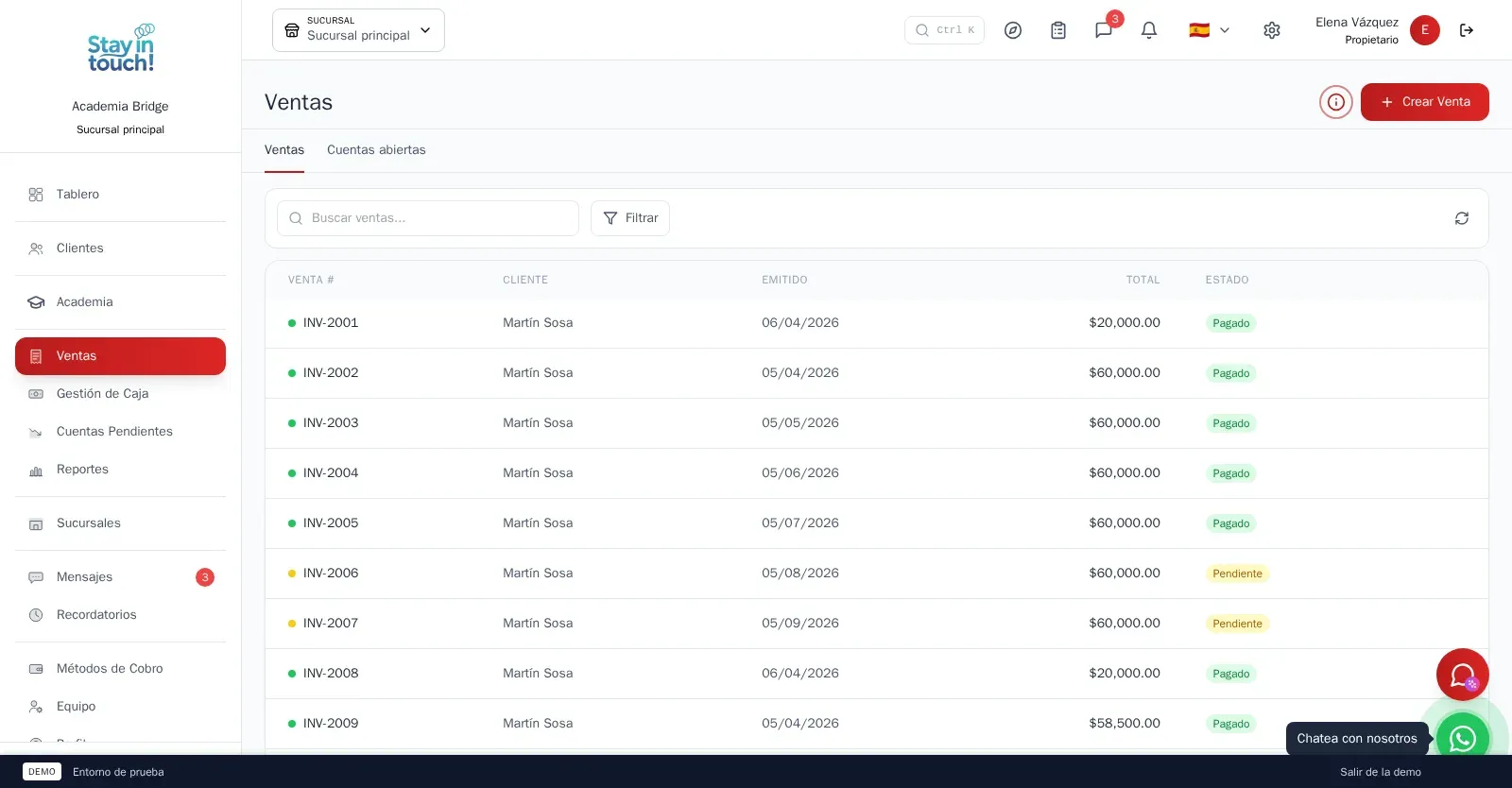Open Academia in the sidebar
Viewport: 1512px width, 788px height.
click(121, 302)
